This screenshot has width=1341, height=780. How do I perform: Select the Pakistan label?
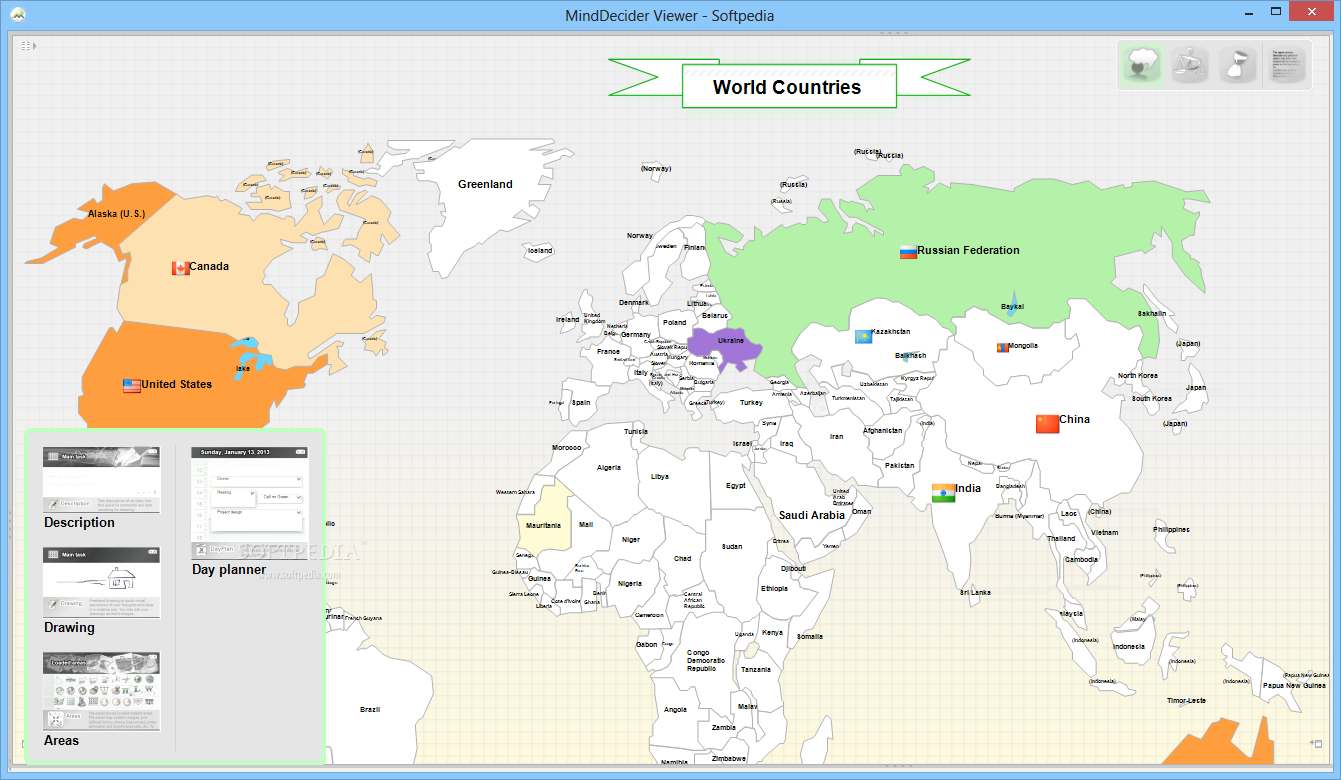pyautogui.click(x=899, y=465)
